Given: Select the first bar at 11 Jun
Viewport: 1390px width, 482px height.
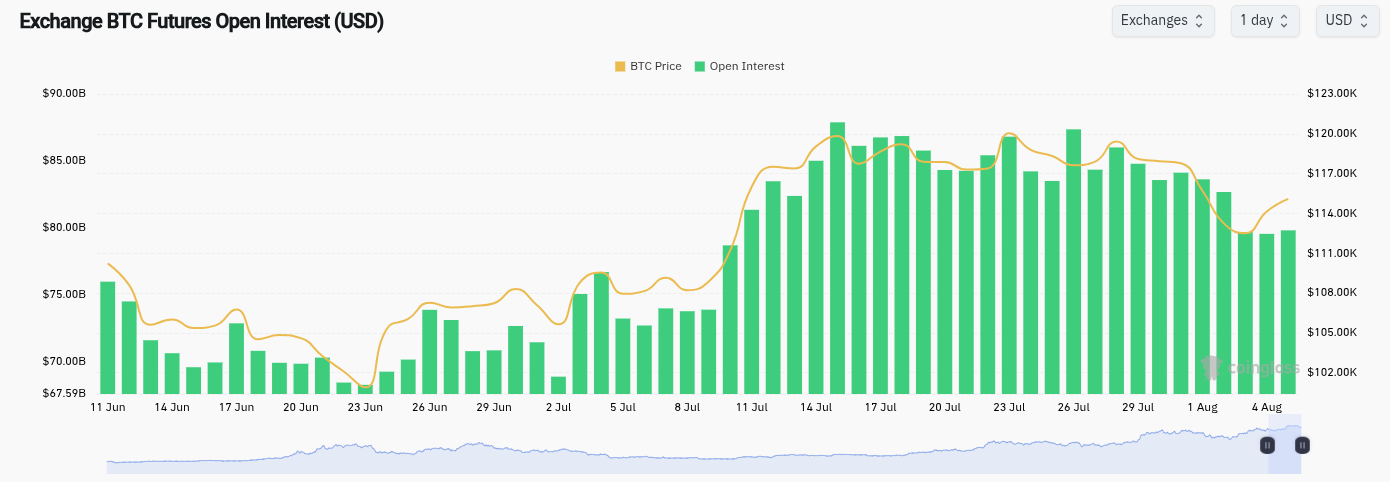Looking at the screenshot, I should click(108, 338).
